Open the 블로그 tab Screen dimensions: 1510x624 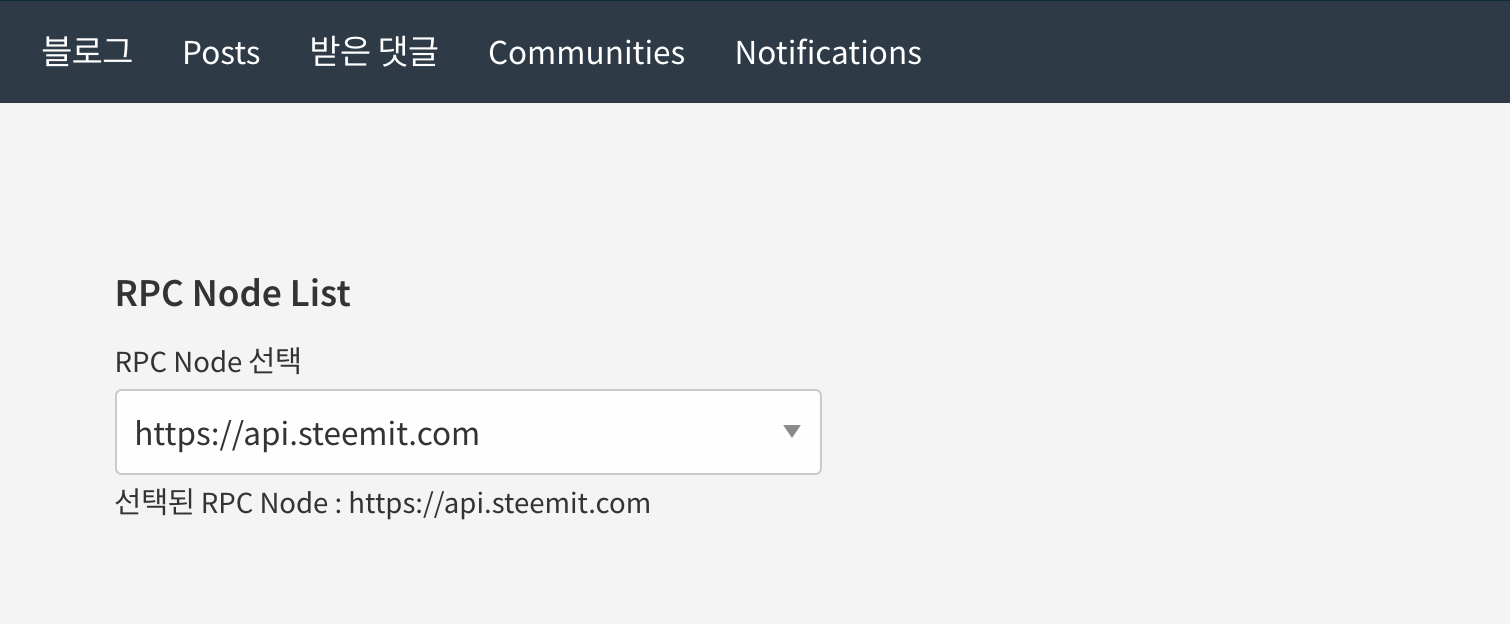(87, 52)
